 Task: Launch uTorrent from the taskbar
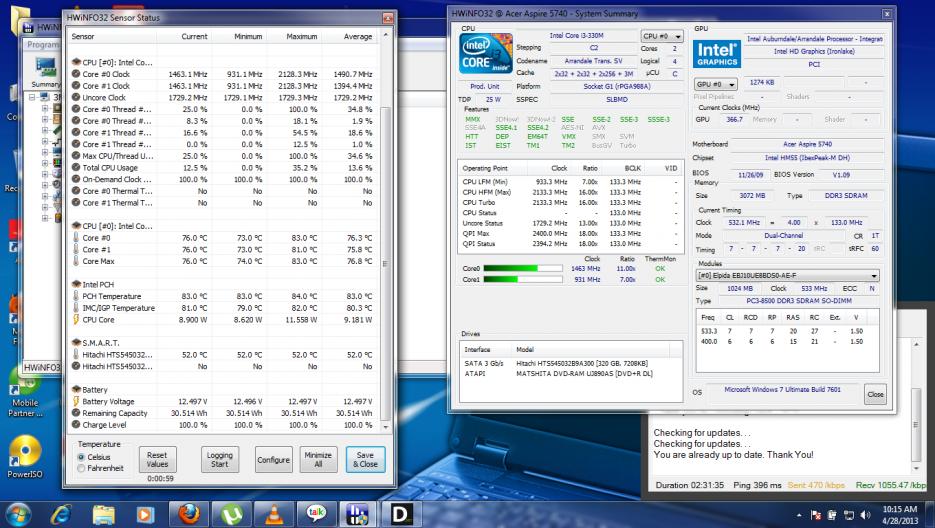tap(233, 512)
